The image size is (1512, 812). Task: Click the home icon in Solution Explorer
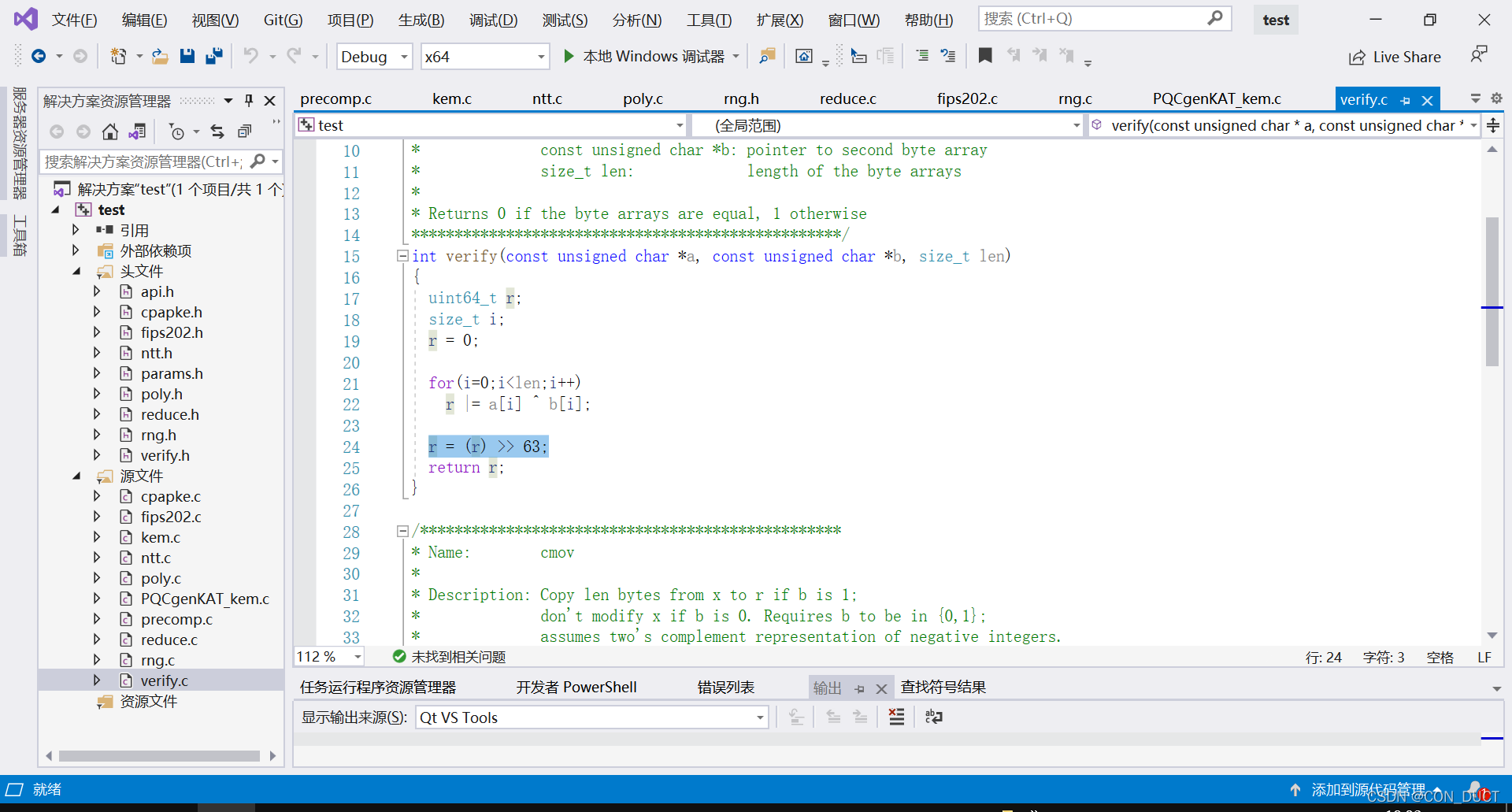click(110, 132)
